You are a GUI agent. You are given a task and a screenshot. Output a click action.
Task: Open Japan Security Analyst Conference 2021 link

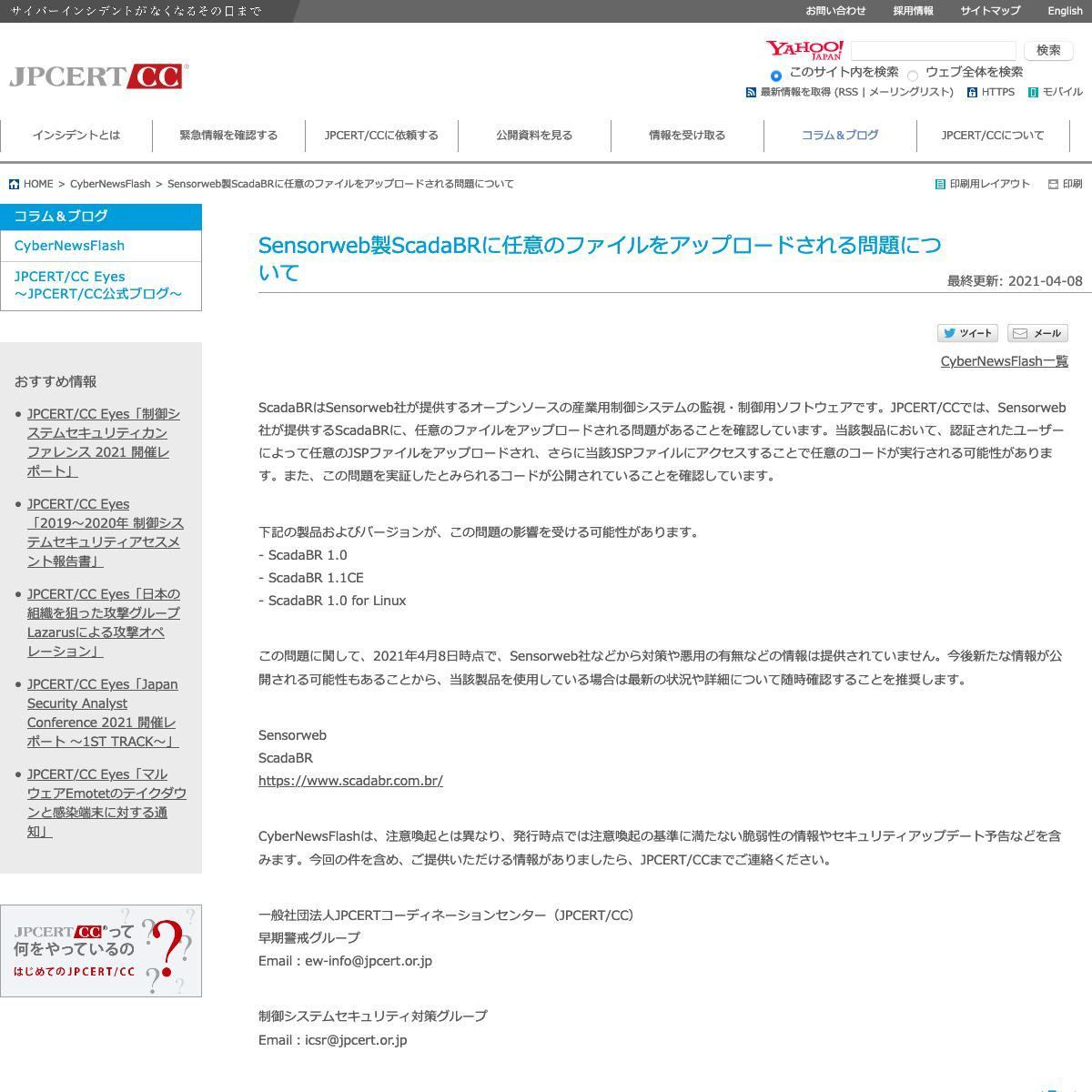(103, 713)
